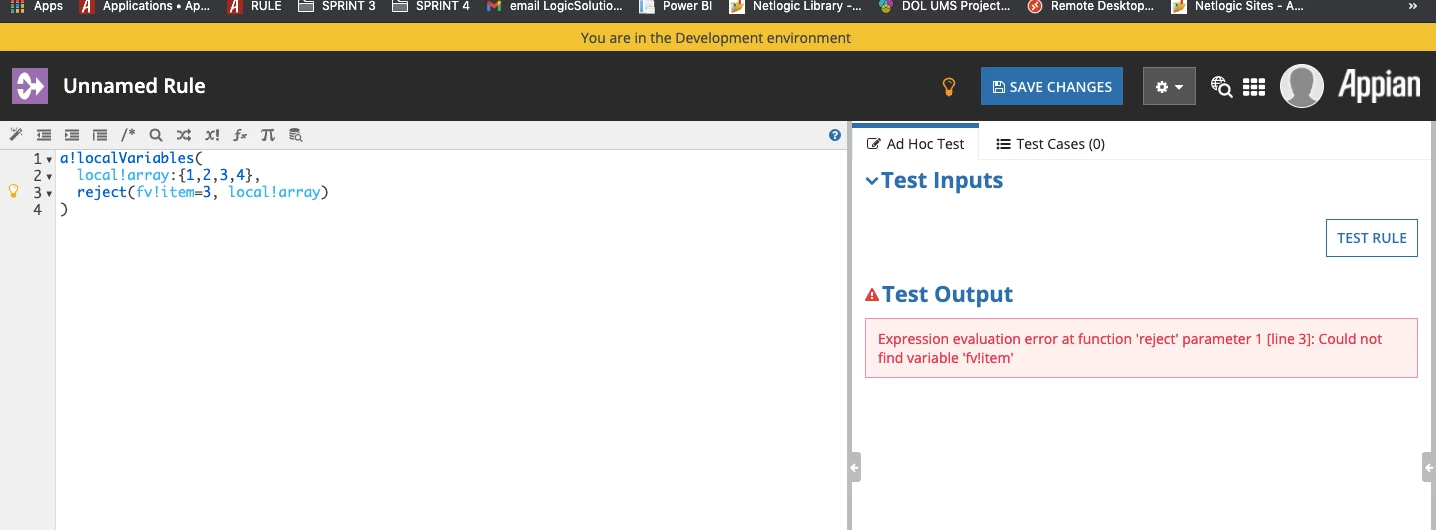Fold code at line 3 arrow
The height and width of the screenshot is (530, 1436).
(50, 193)
